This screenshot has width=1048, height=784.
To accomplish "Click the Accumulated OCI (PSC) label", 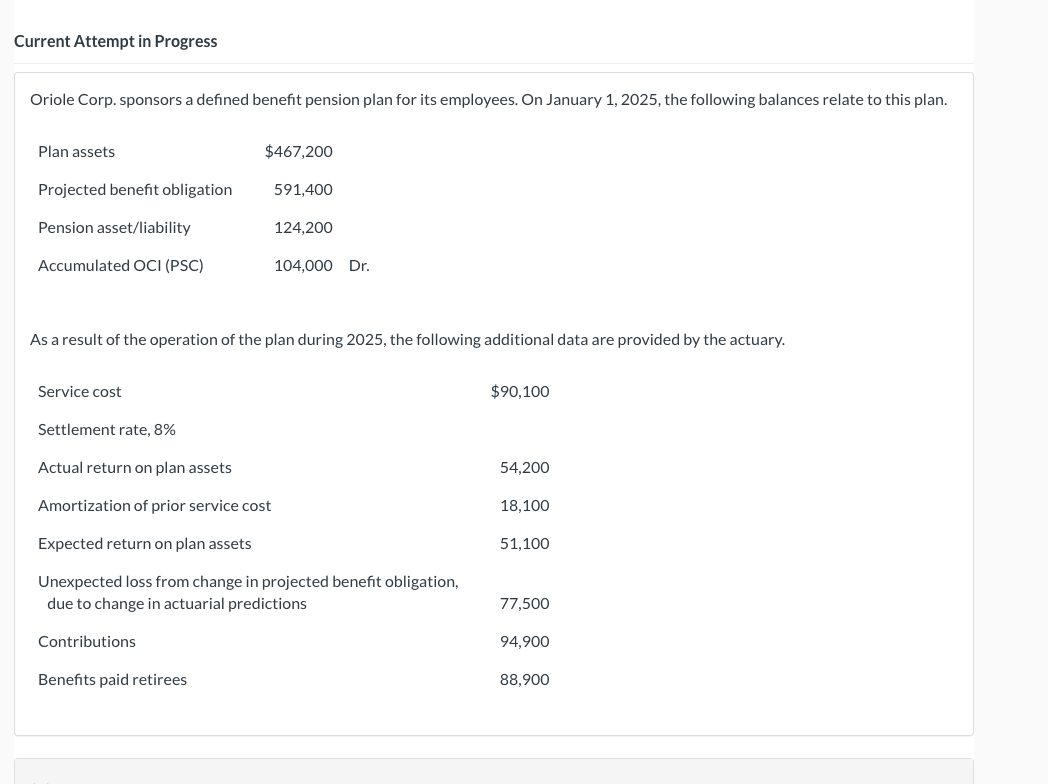I will pos(120,265).
